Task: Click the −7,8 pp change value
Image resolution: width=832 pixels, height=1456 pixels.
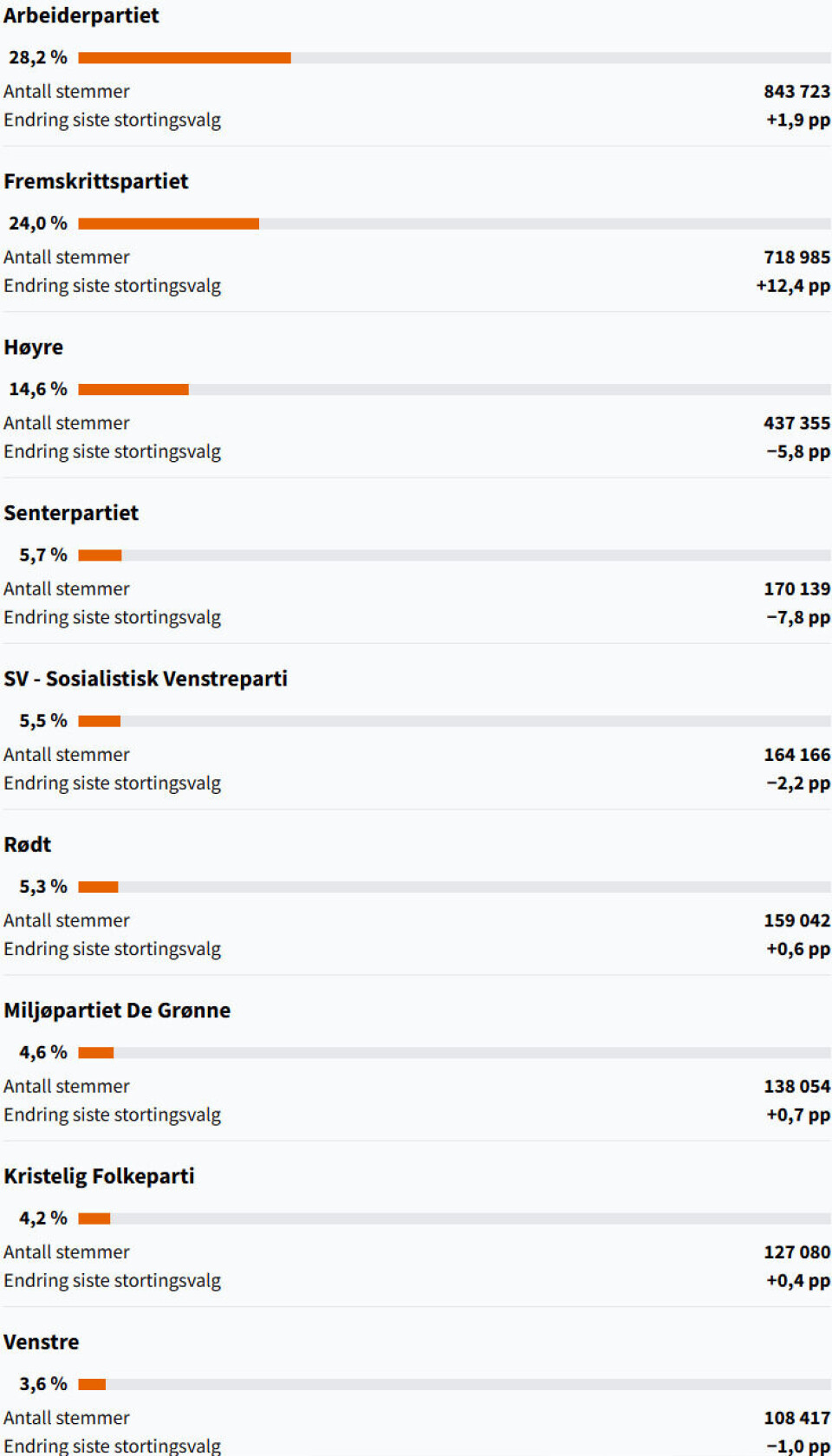Action: [798, 618]
